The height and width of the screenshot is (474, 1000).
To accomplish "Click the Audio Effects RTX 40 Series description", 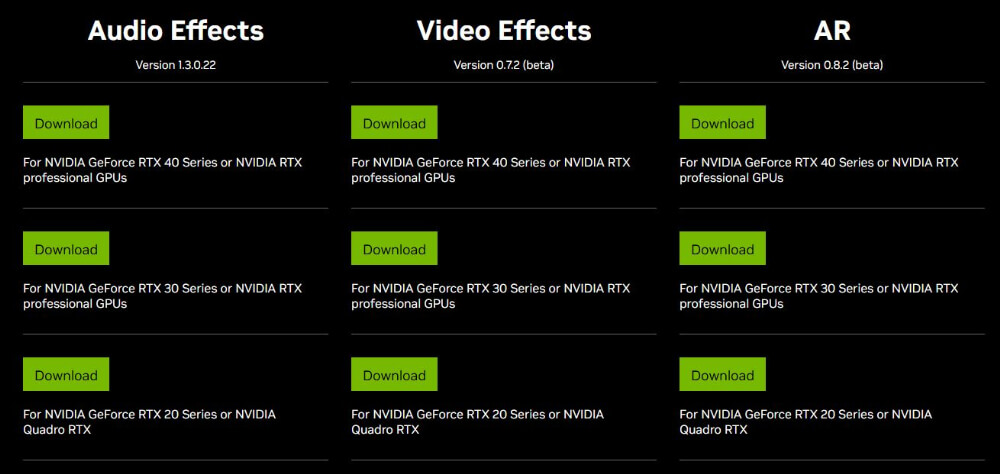I will pos(163,170).
